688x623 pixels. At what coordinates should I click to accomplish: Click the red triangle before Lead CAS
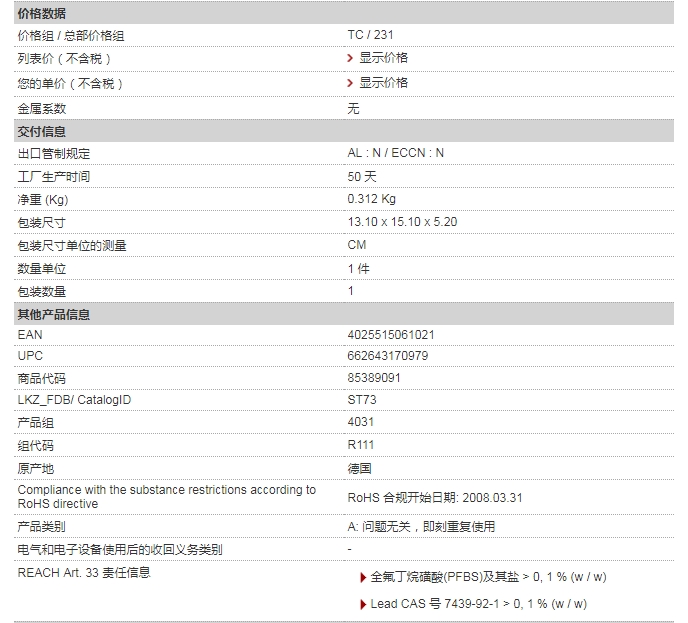click(362, 605)
